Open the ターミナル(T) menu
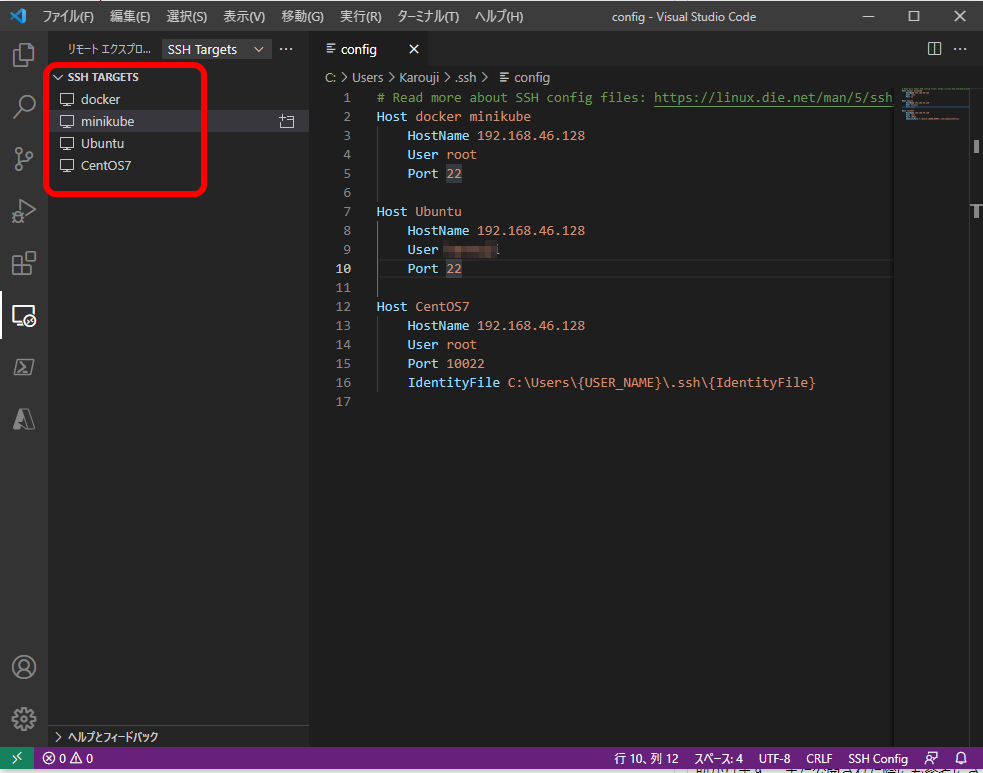Viewport: 983px width, 773px height. click(428, 16)
